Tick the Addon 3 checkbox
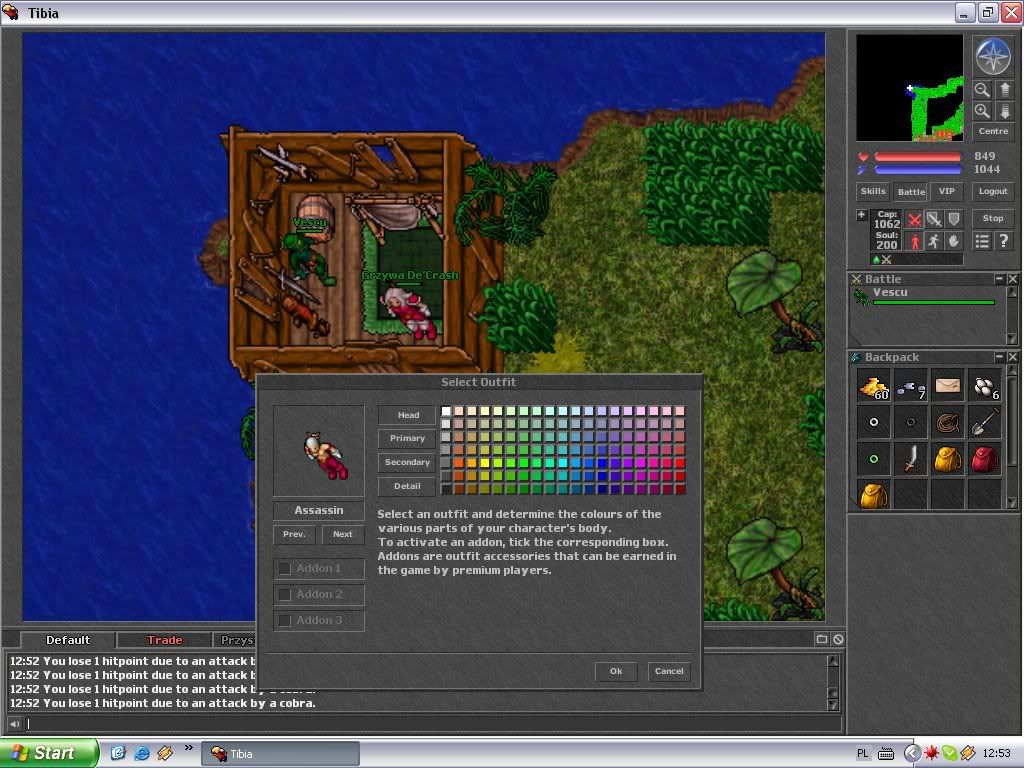 (x=285, y=620)
